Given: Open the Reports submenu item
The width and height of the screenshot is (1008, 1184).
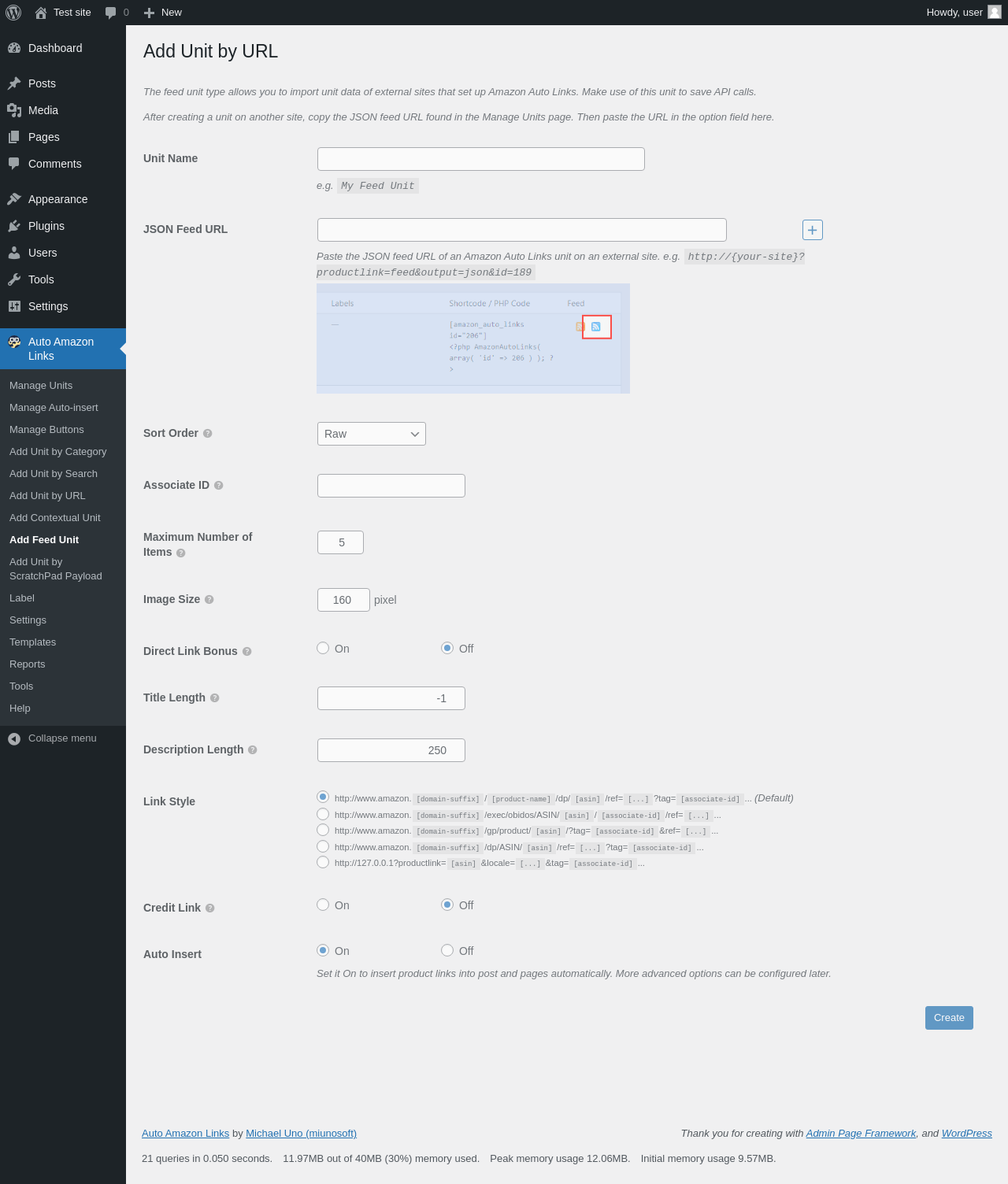Looking at the screenshot, I should 63,664.
